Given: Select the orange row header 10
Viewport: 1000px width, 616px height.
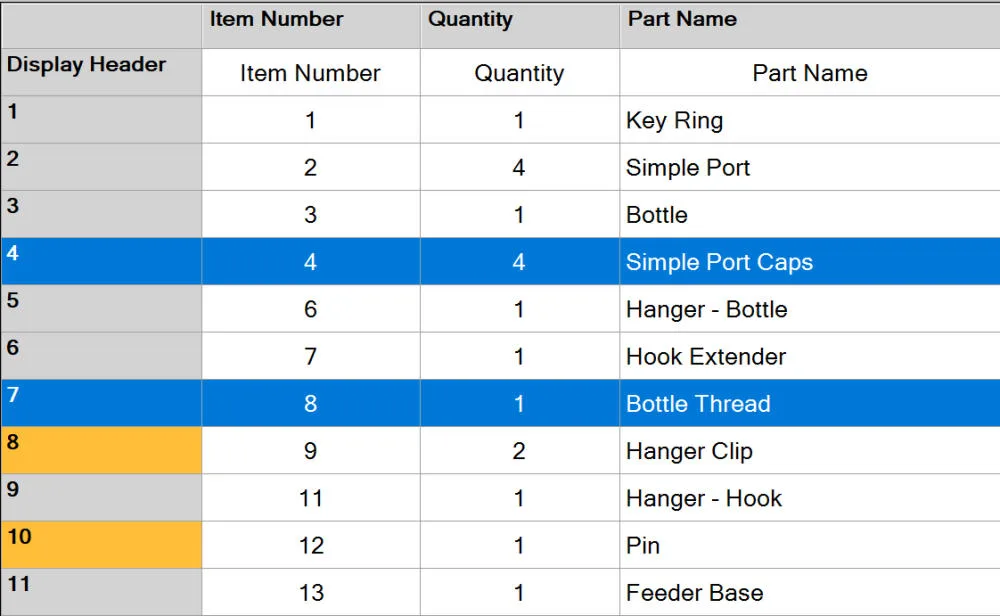Looking at the screenshot, I should (x=101, y=545).
